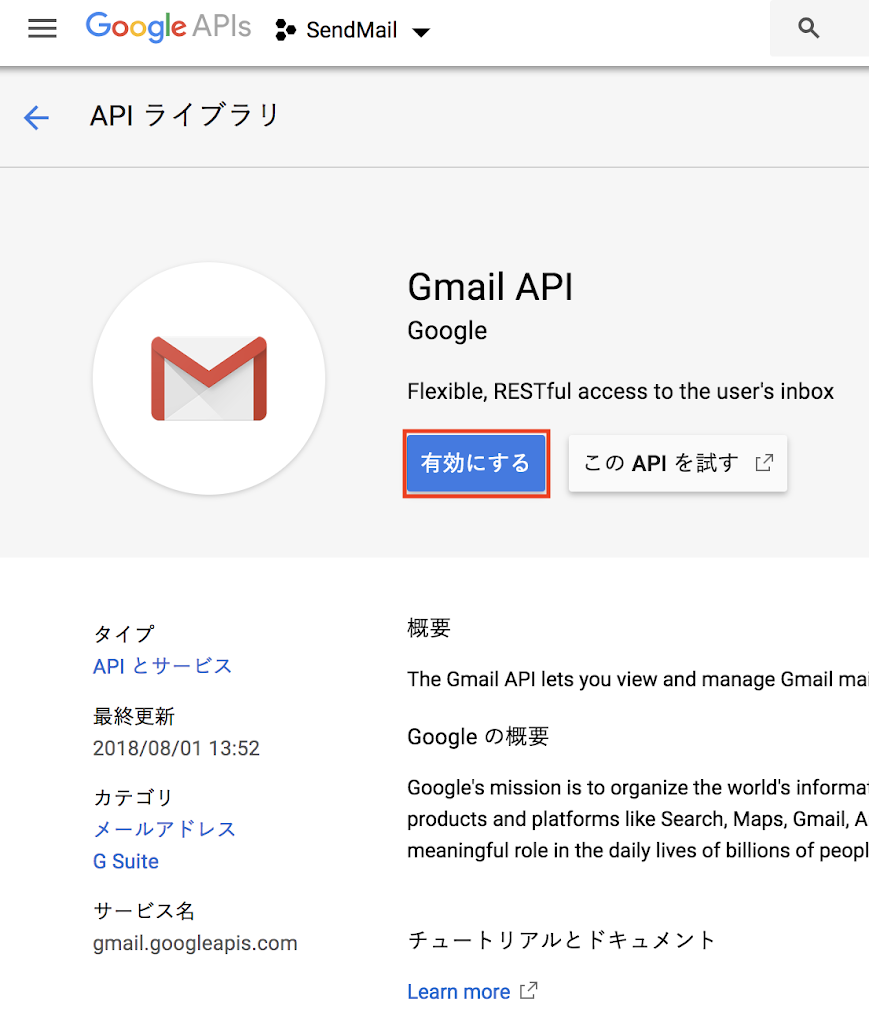Click the 概要 section heading
Viewport: 869px width, 1024px height.
click(x=429, y=628)
